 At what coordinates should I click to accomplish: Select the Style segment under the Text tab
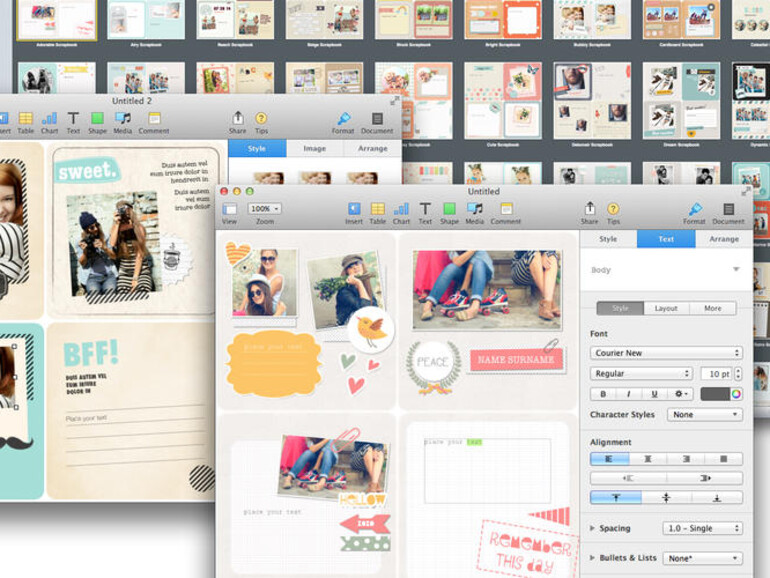[620, 308]
